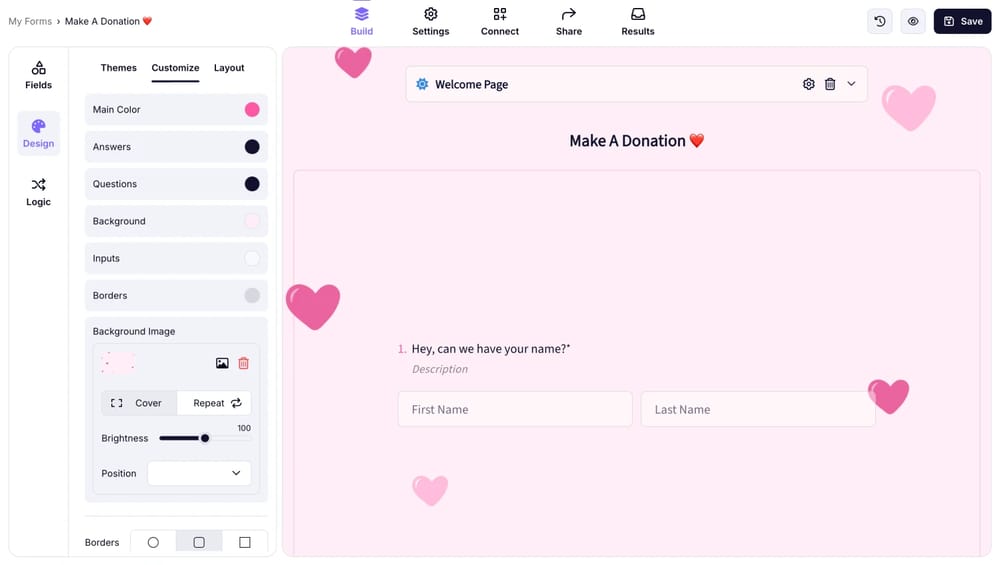The image size is (1000, 565).
Task: Open Welcome Page gear settings
Action: click(x=809, y=84)
